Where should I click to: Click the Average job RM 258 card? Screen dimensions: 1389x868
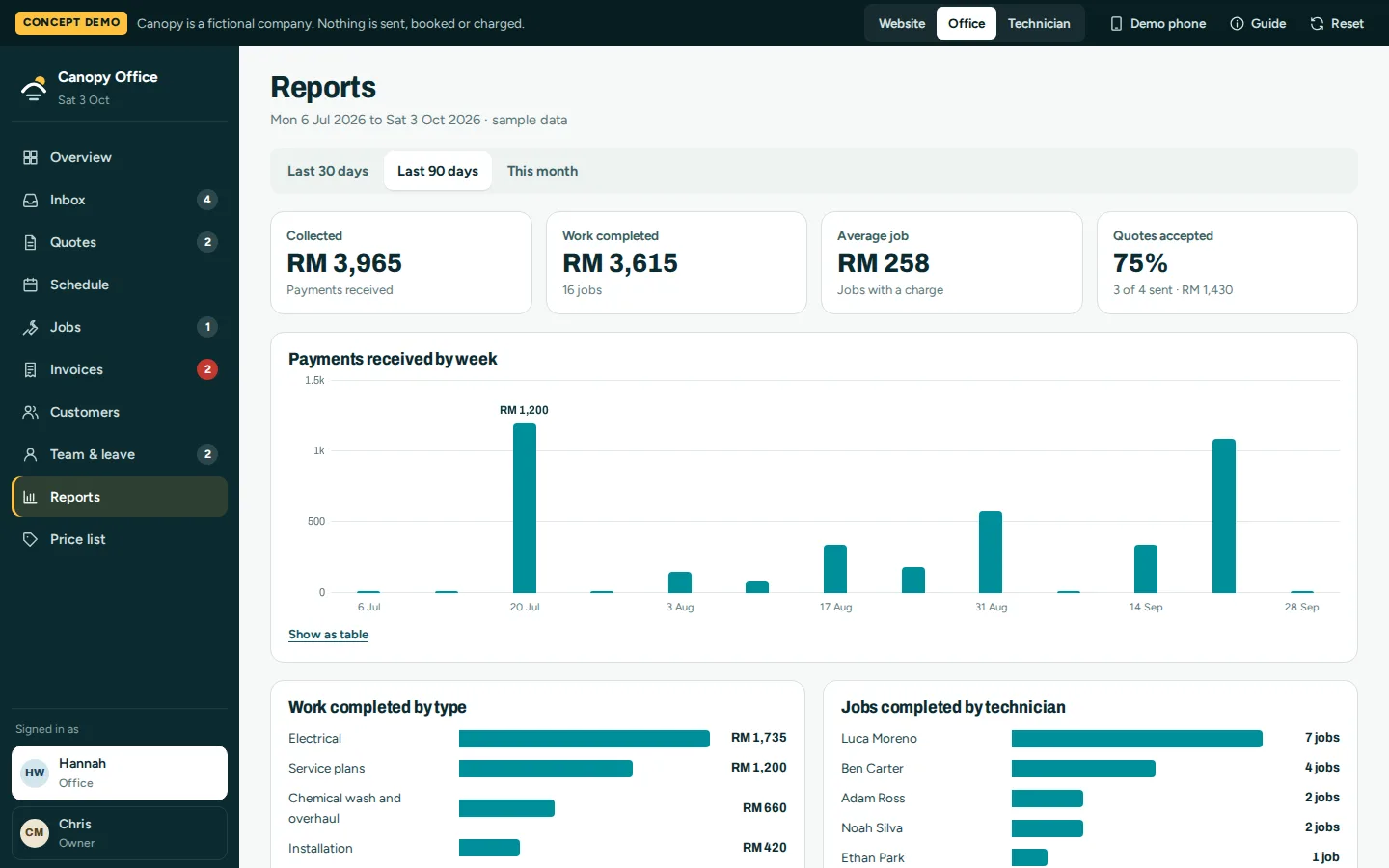point(952,262)
